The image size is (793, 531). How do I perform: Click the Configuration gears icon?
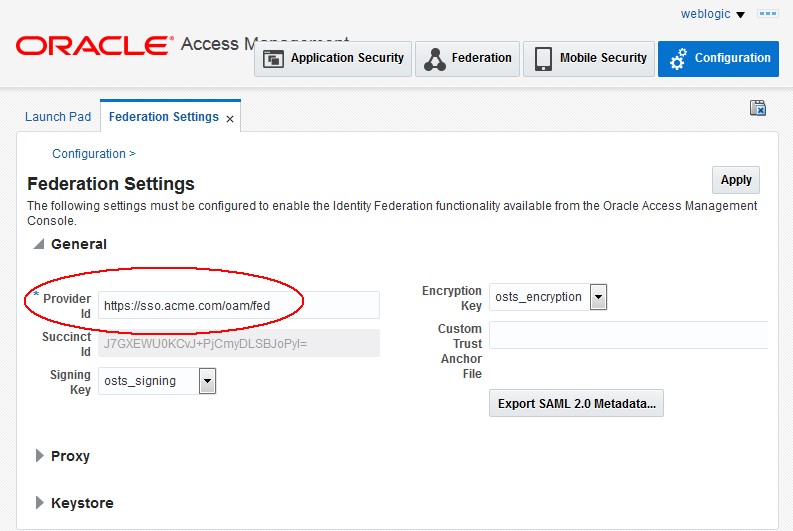[x=678, y=59]
